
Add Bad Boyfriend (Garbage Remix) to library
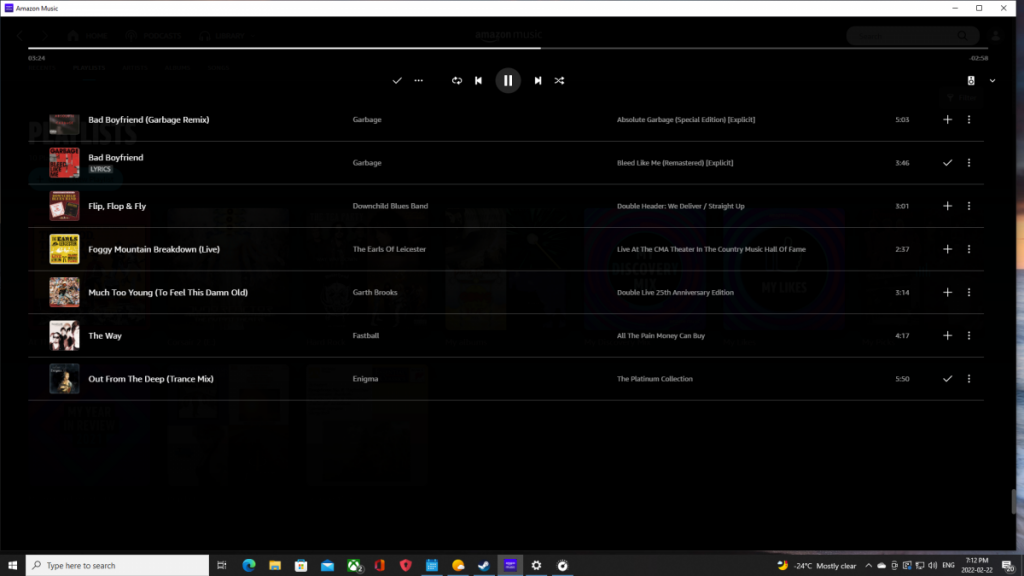point(947,120)
